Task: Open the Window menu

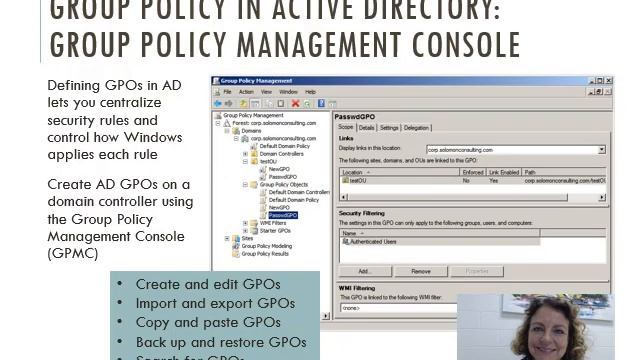Action: pos(288,92)
